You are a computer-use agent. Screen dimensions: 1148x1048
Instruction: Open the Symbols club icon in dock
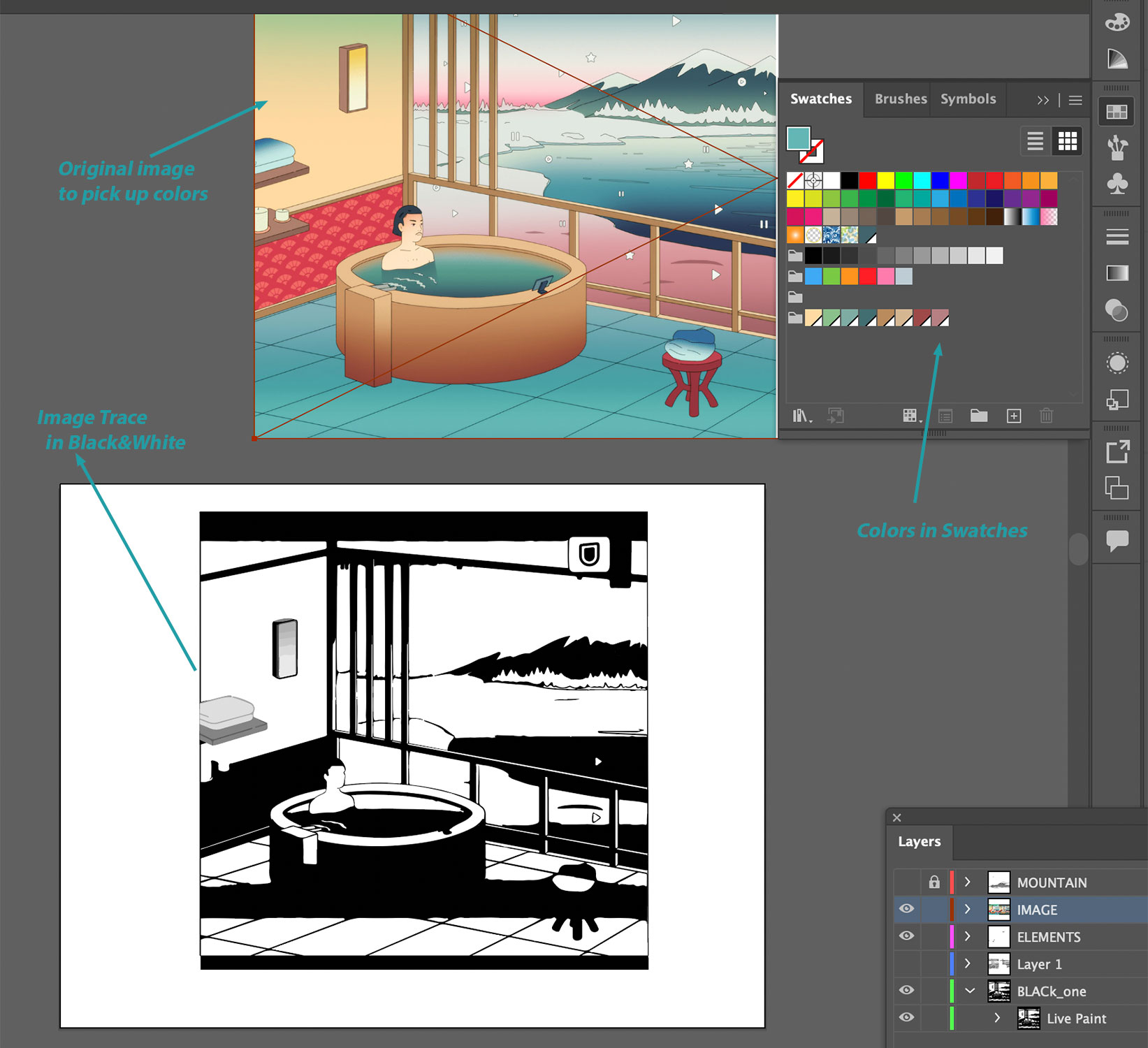coord(1117,184)
